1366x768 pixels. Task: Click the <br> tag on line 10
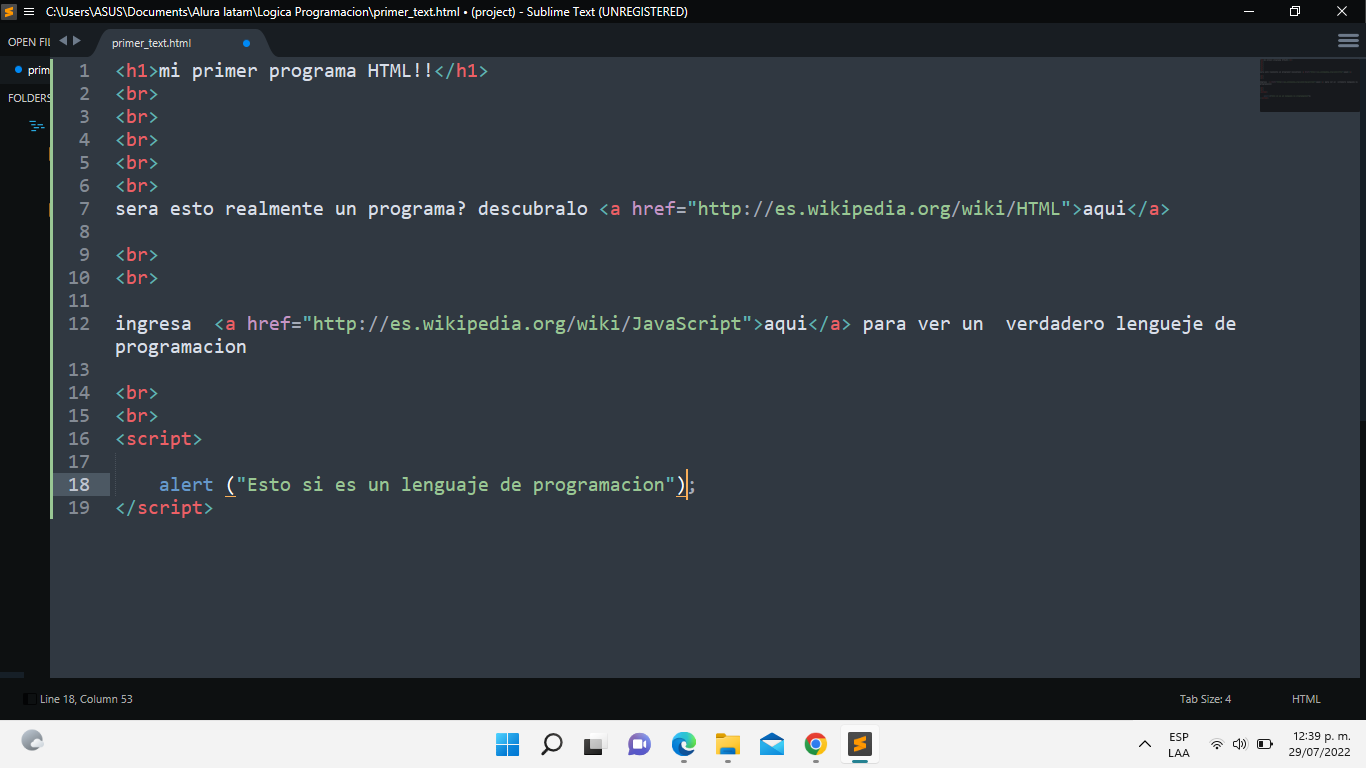(x=137, y=278)
